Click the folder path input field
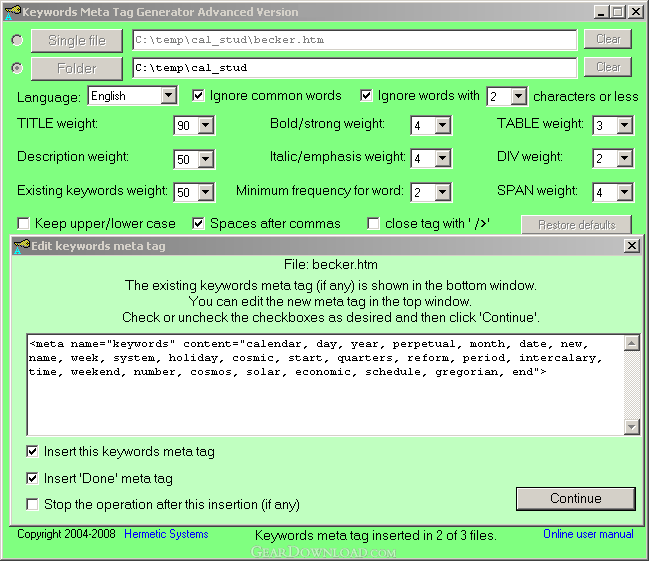The width and height of the screenshot is (649, 561). pyautogui.click(x=355, y=68)
